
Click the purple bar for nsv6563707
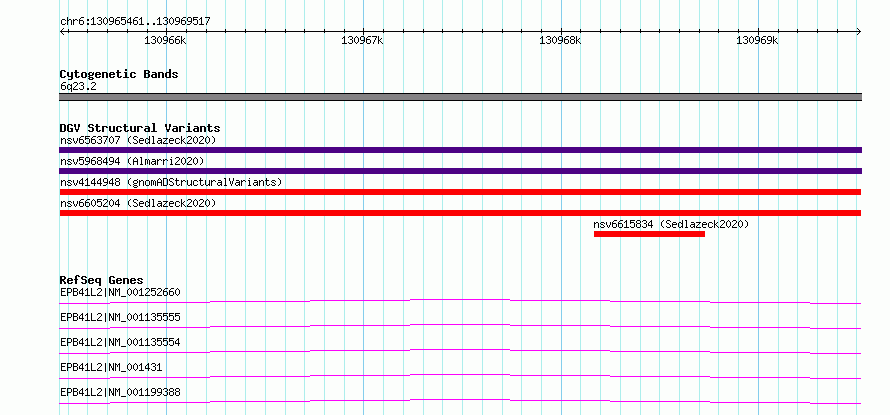[x=460, y=150]
